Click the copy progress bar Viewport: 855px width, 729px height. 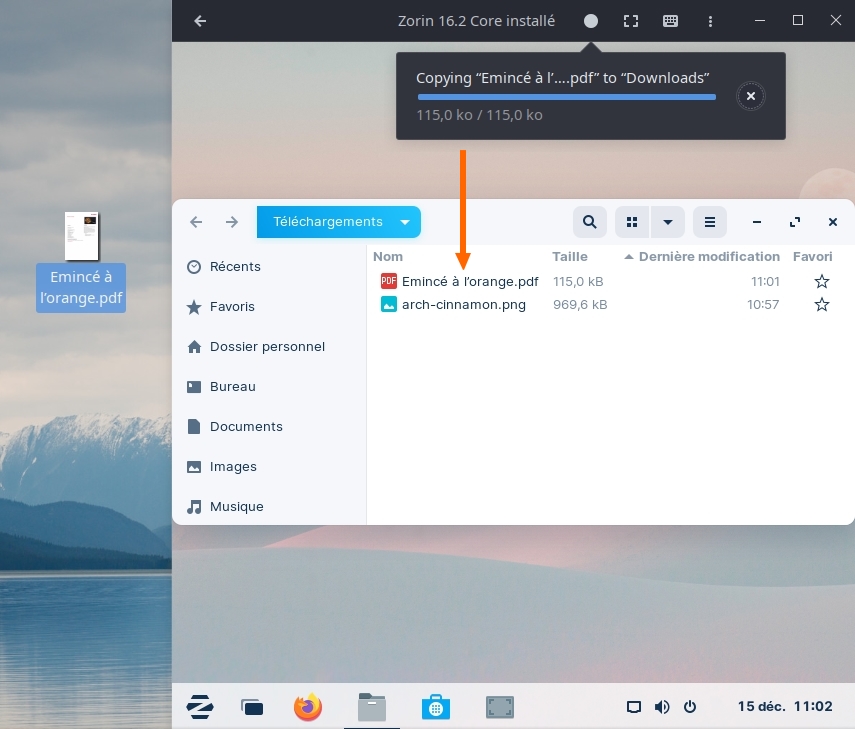click(566, 97)
